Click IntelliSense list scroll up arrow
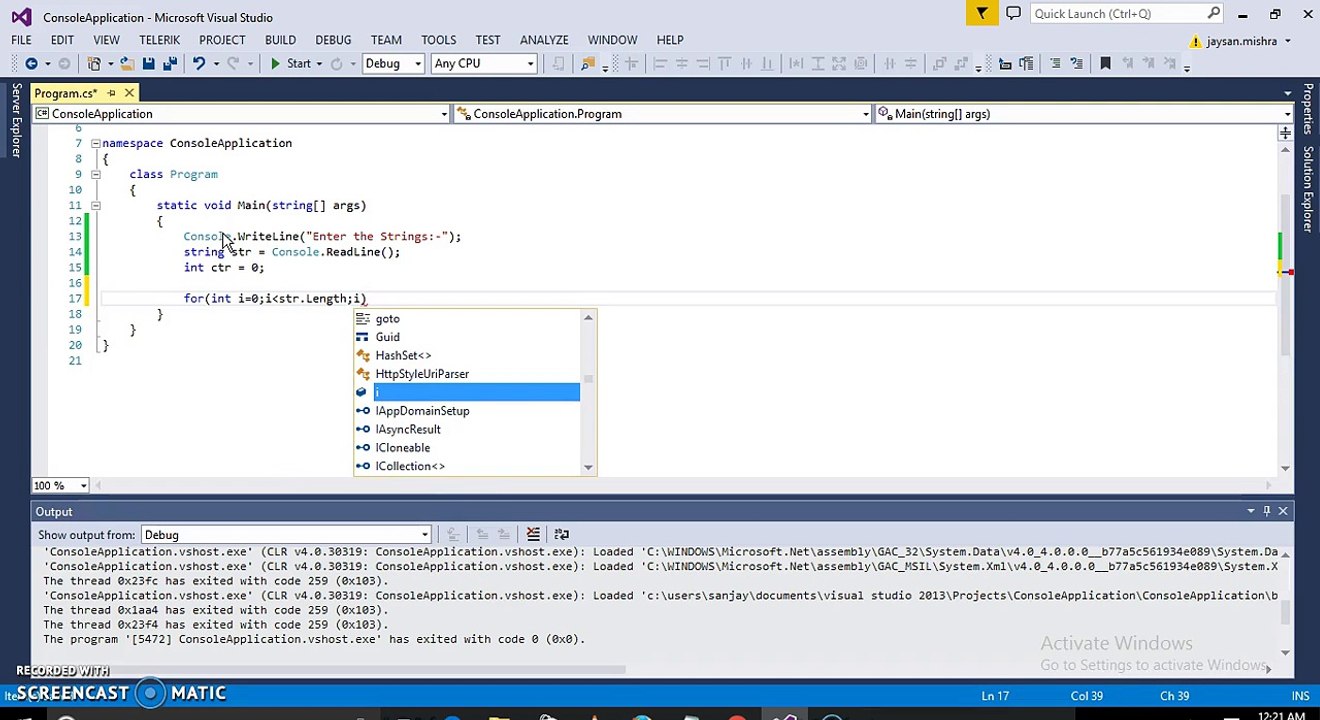 pos(588,318)
